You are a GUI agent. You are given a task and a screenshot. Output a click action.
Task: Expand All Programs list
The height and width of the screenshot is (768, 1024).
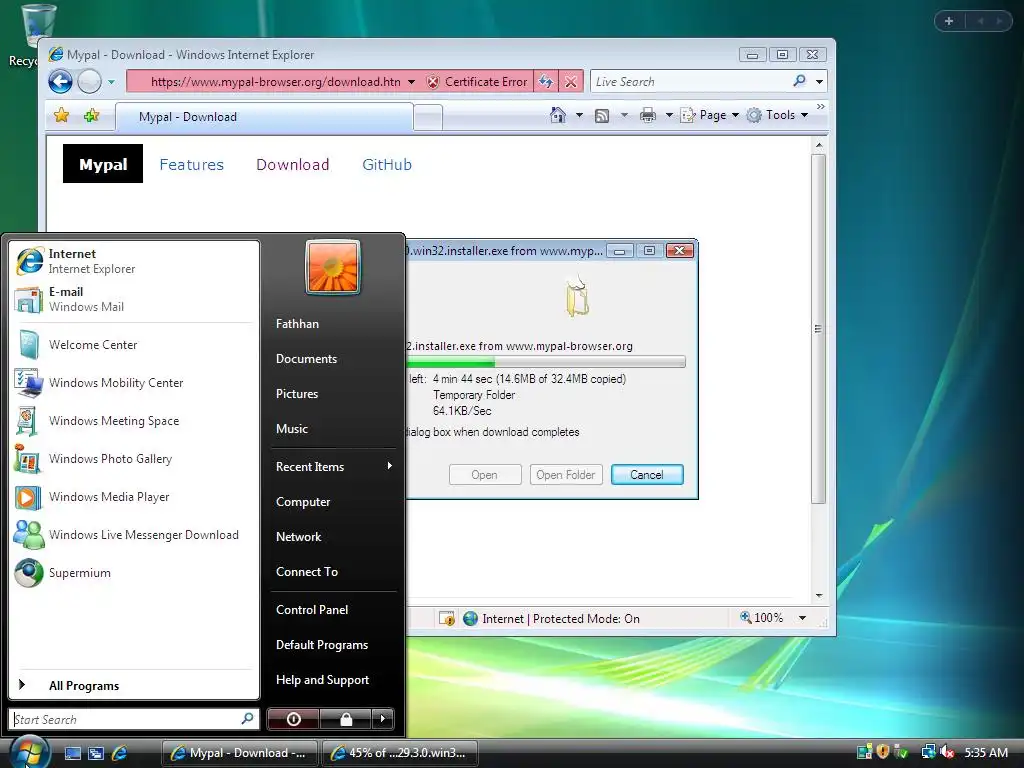pyautogui.click(x=133, y=685)
